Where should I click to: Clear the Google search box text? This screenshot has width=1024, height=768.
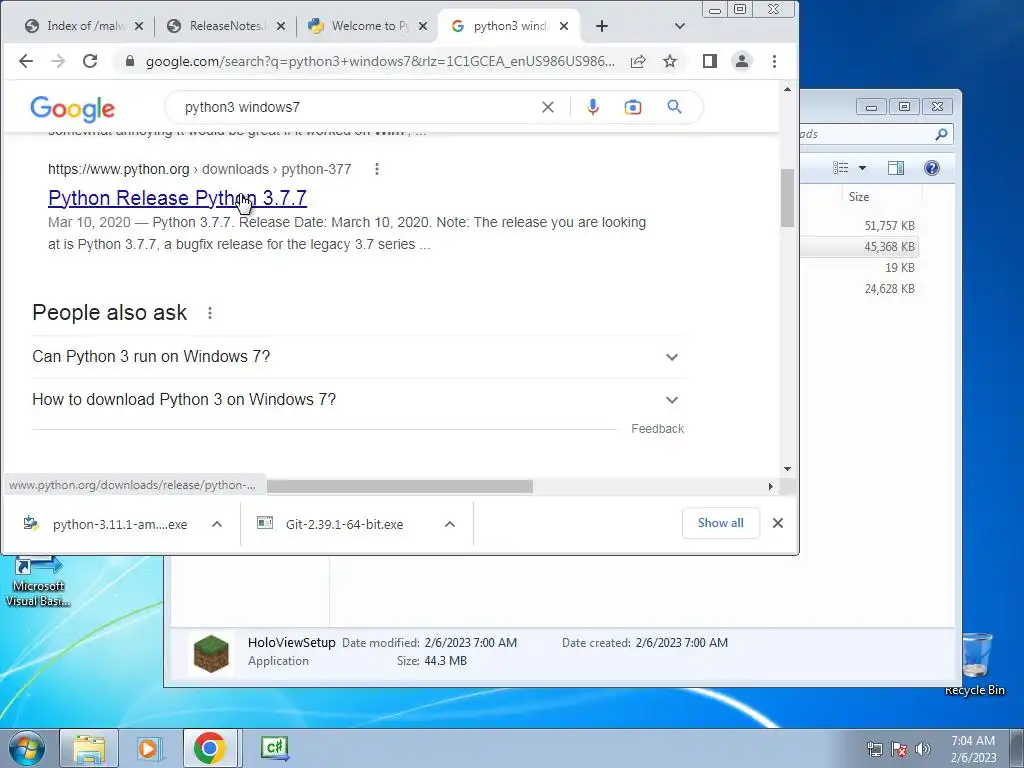click(x=548, y=107)
